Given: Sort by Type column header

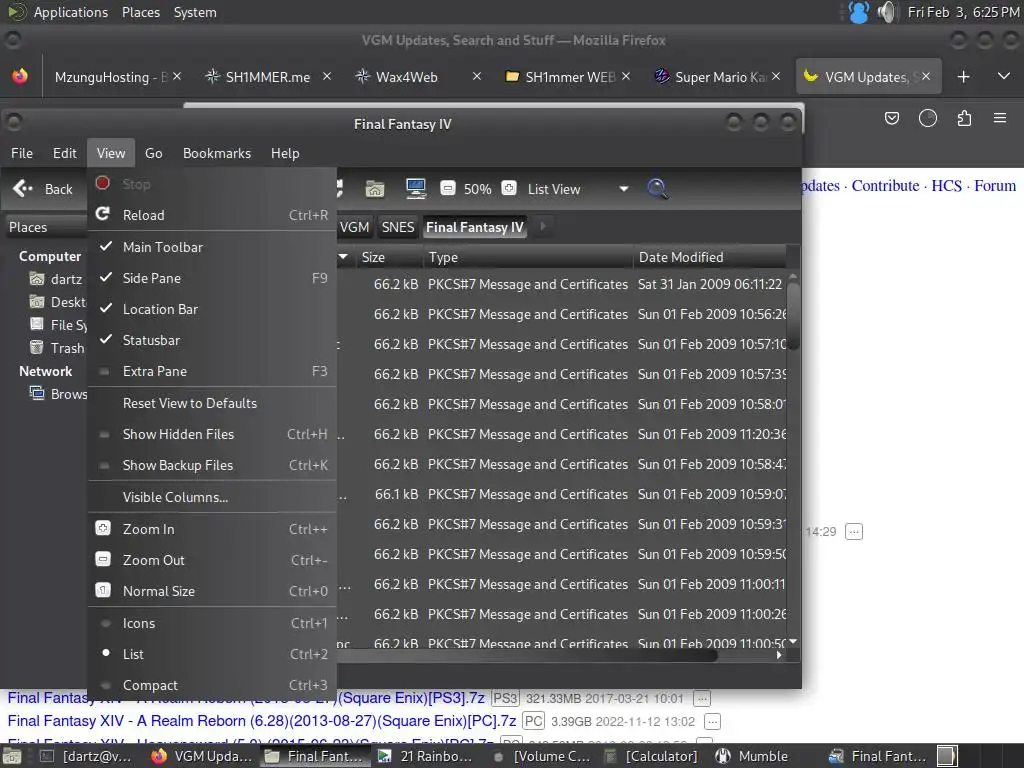Looking at the screenshot, I should point(528,257).
